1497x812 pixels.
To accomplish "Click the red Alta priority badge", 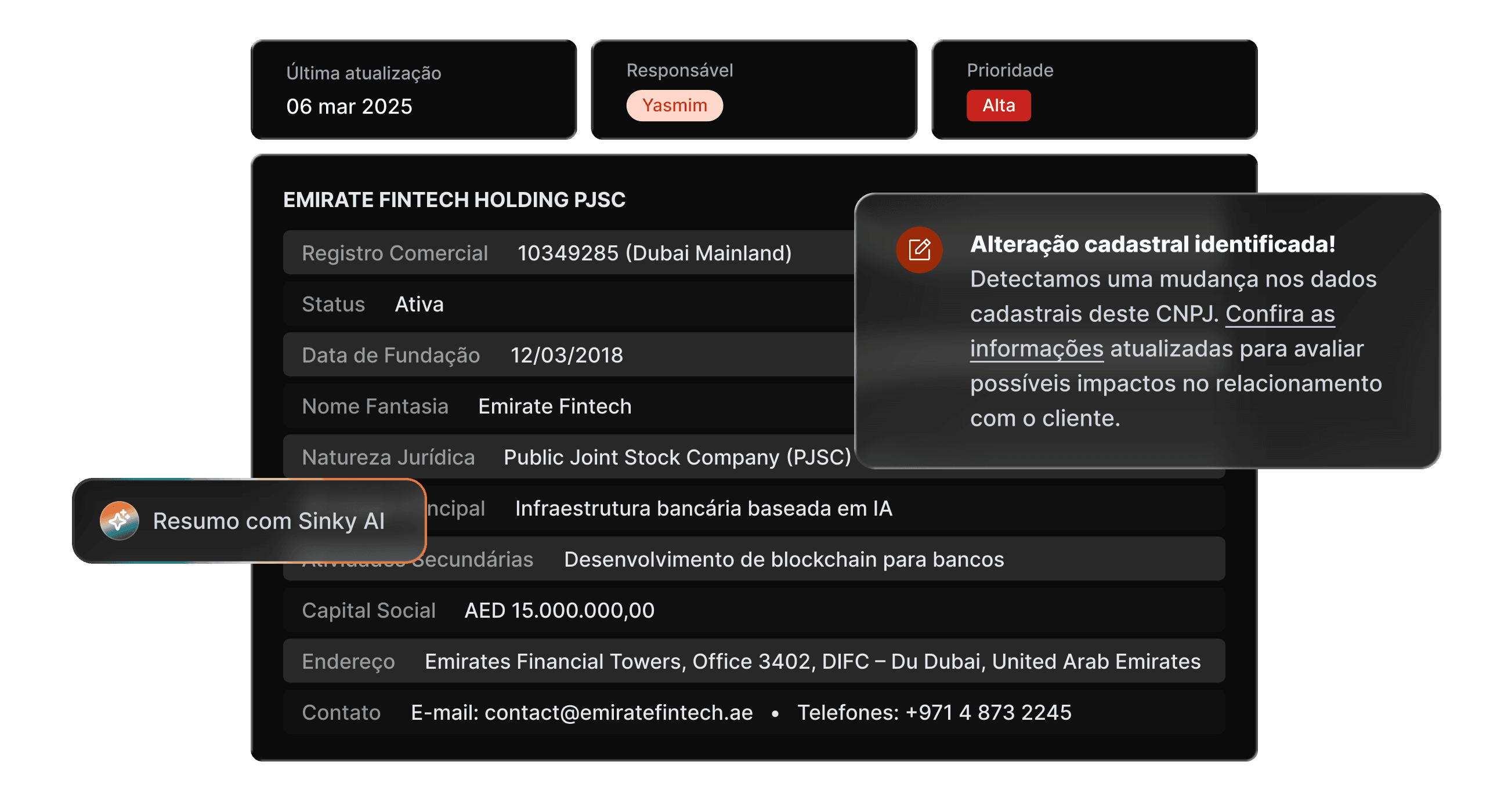I will [x=998, y=106].
